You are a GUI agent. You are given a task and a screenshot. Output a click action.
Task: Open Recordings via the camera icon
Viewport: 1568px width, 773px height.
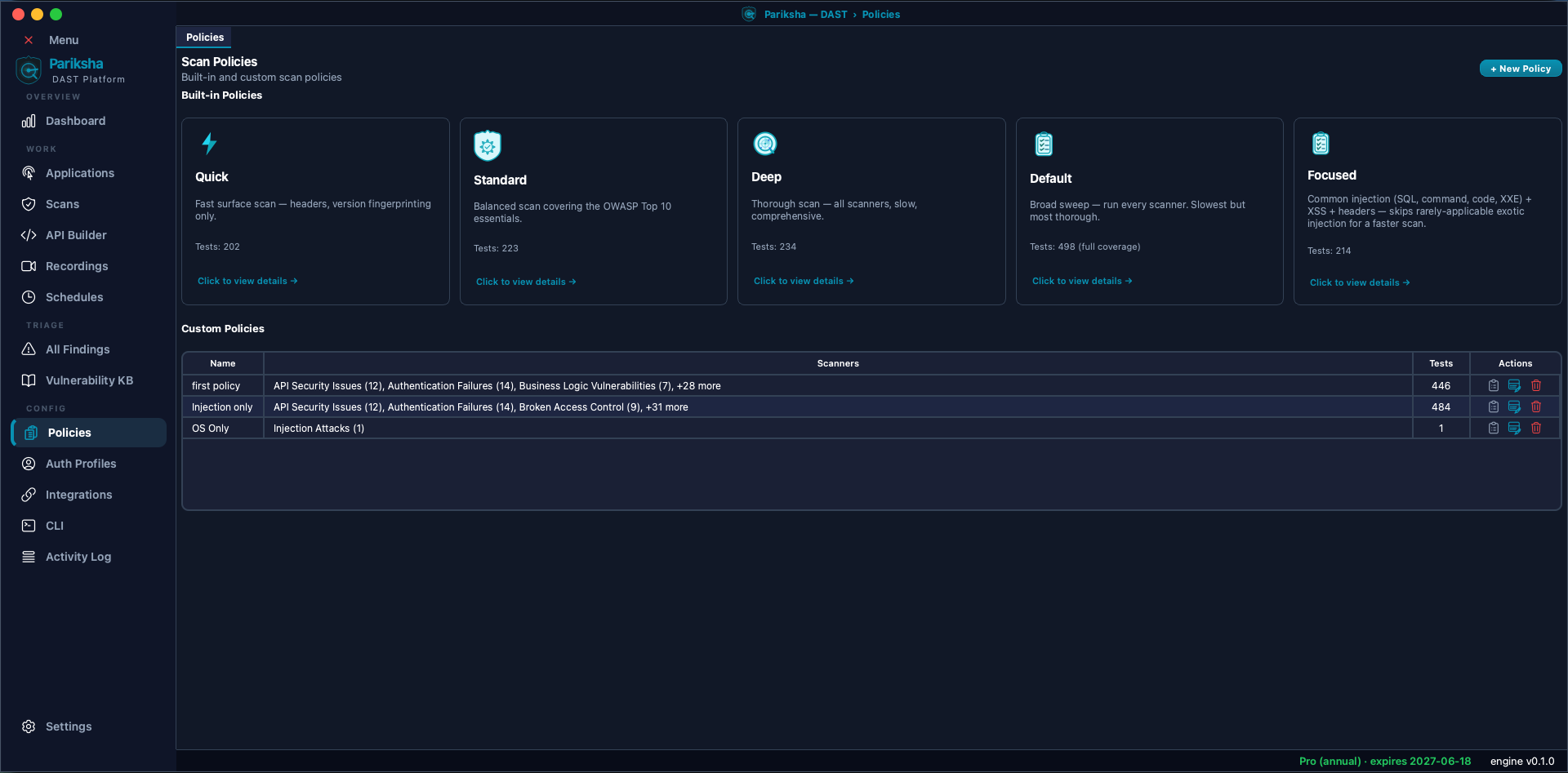coord(29,266)
